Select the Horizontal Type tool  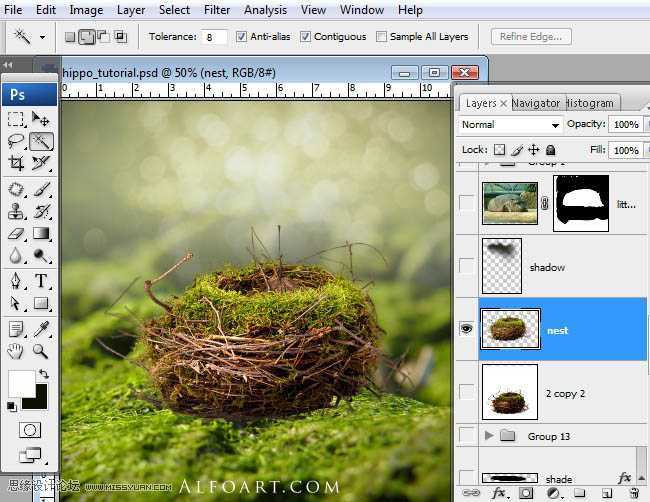(x=41, y=281)
